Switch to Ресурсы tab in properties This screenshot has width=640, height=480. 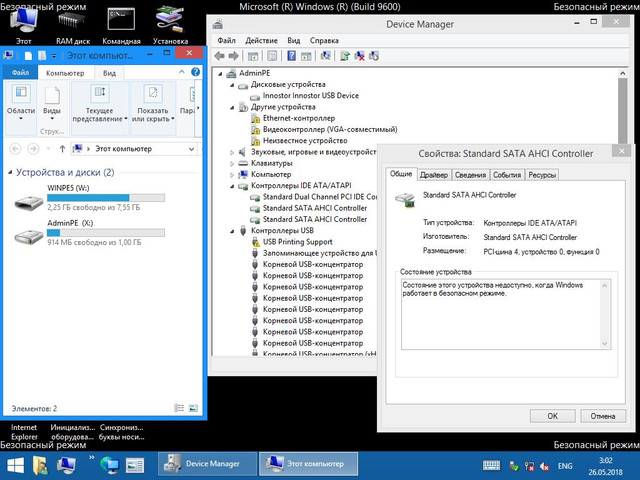542,175
